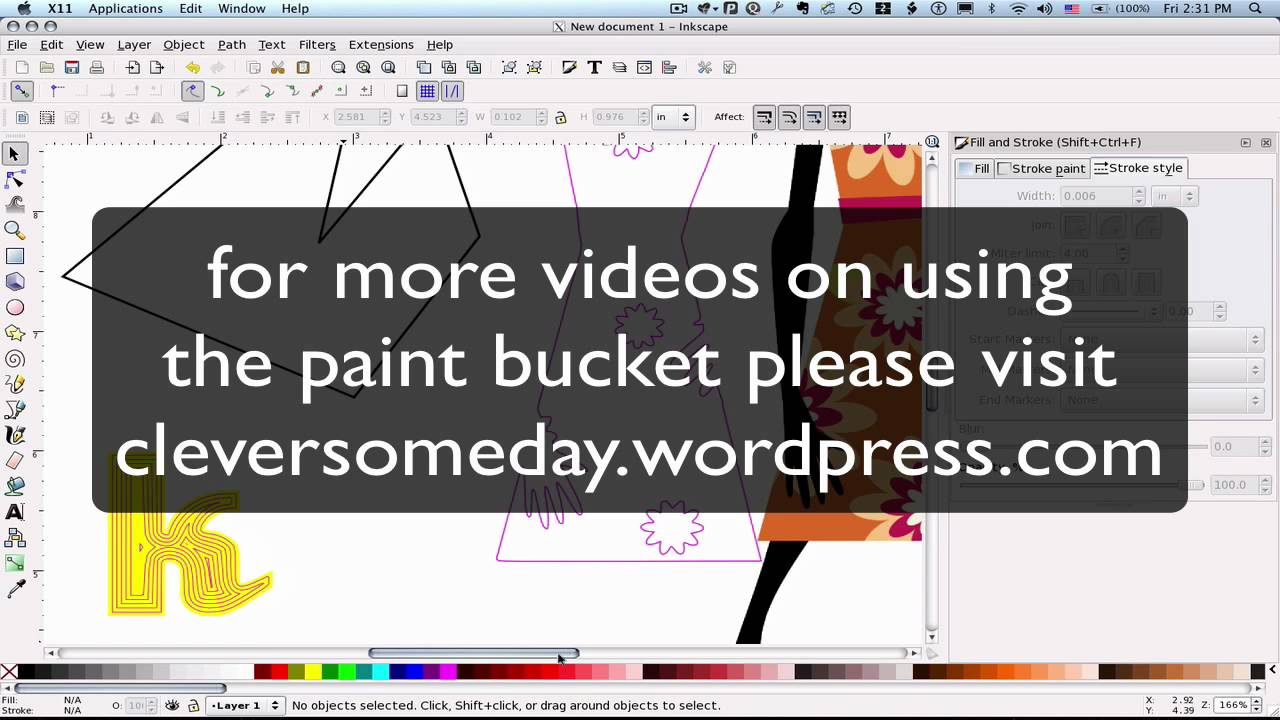Image resolution: width=1280 pixels, height=720 pixels.
Task: Select the Bezier pen tool
Action: (14, 410)
